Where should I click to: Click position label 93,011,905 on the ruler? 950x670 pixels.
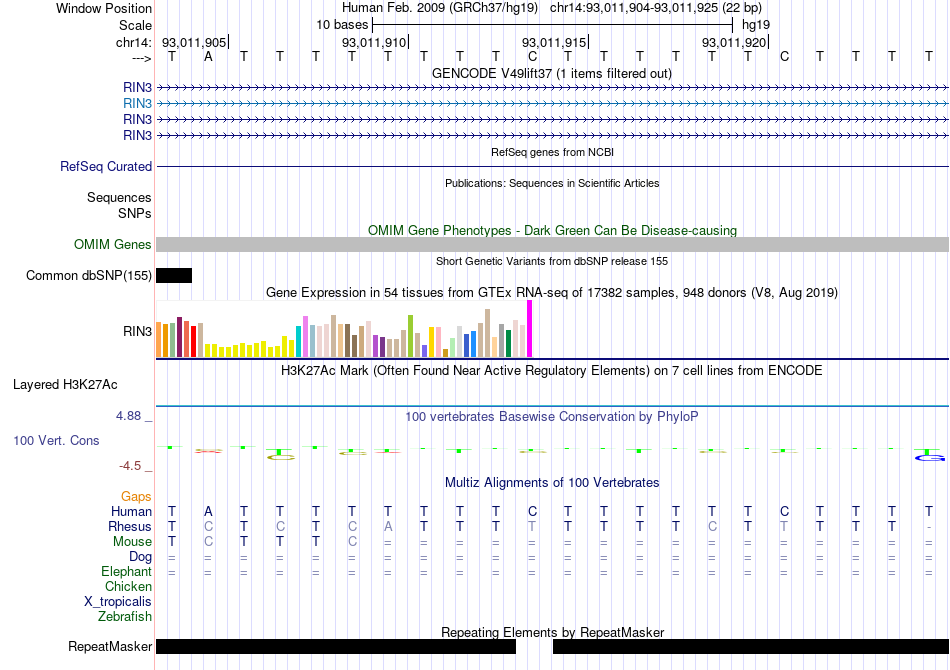(194, 42)
